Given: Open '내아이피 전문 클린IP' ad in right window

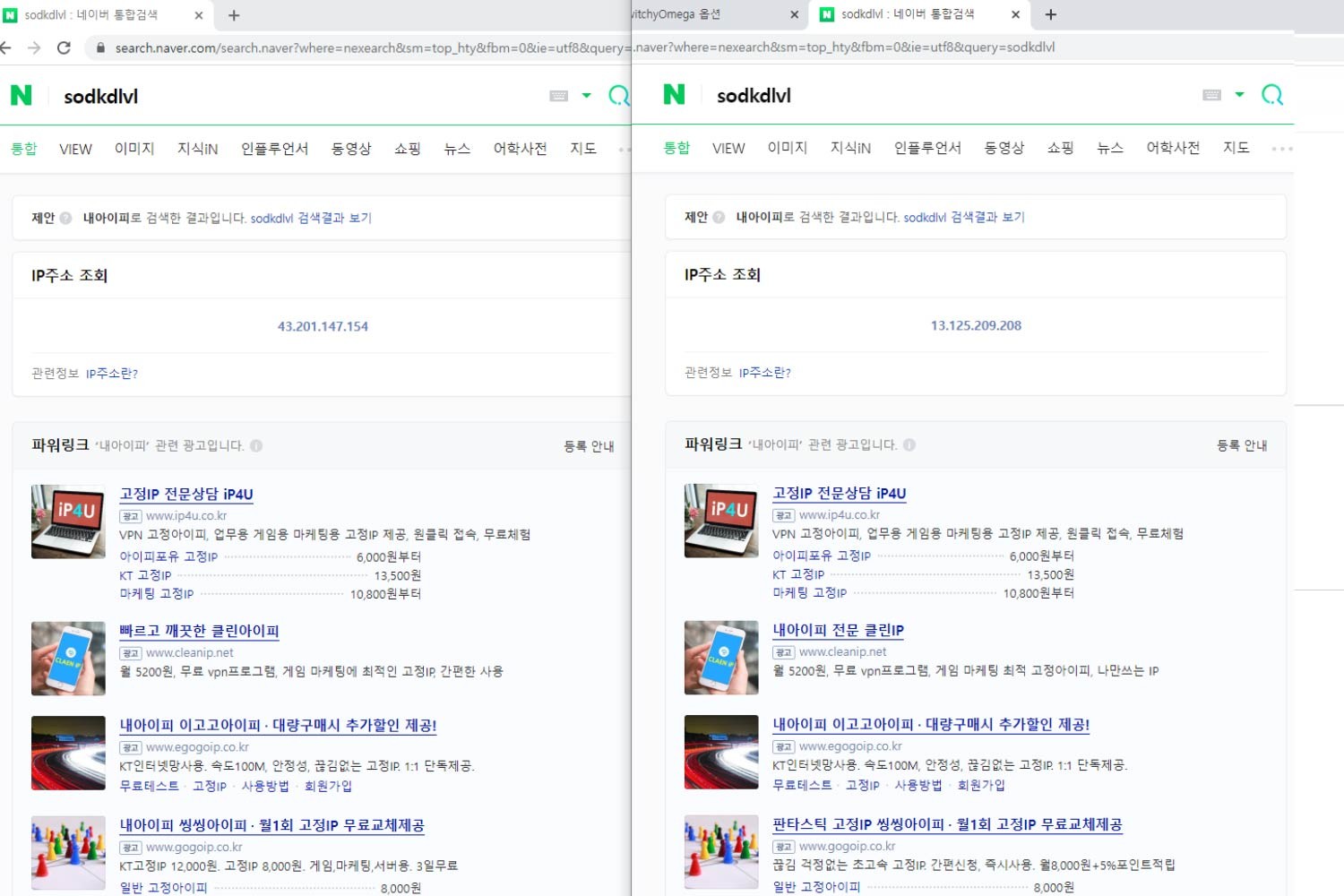Looking at the screenshot, I should coord(839,630).
